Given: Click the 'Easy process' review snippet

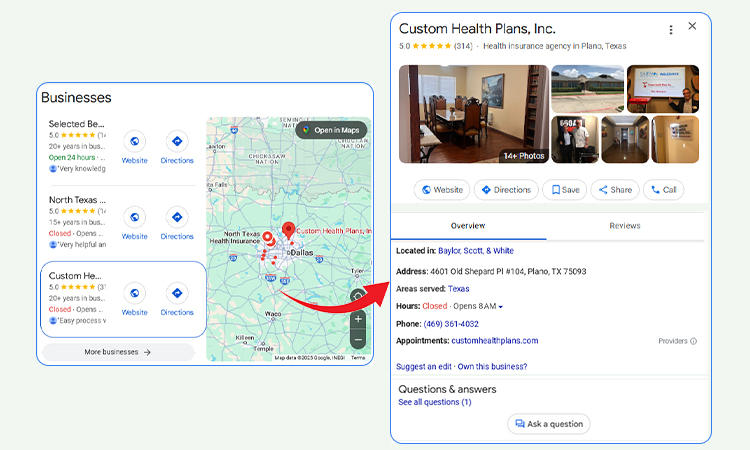Looking at the screenshot, I should point(81,320).
